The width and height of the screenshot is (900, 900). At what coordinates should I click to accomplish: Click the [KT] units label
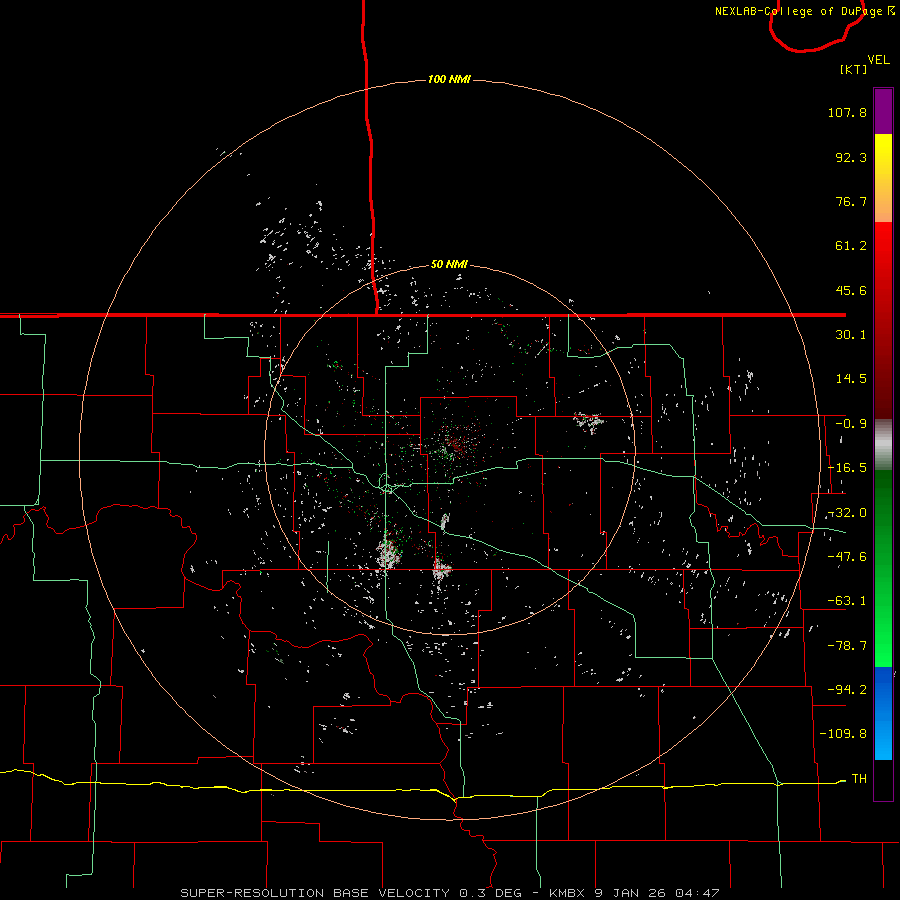pyautogui.click(x=854, y=69)
